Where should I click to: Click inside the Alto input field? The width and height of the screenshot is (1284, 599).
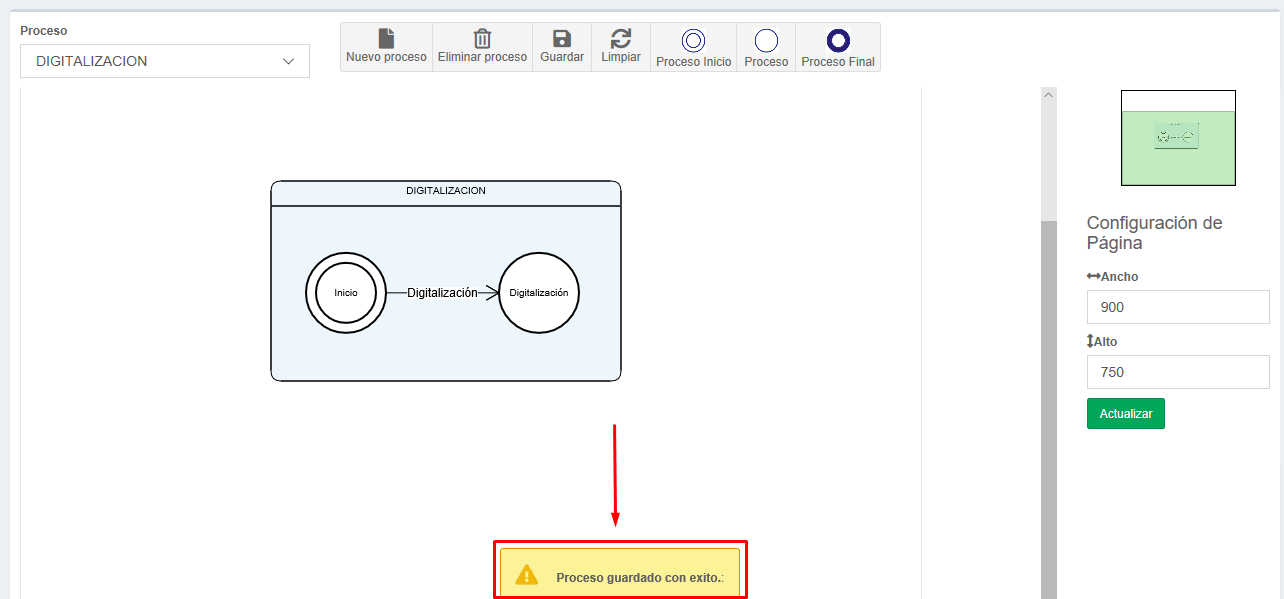(x=1178, y=372)
